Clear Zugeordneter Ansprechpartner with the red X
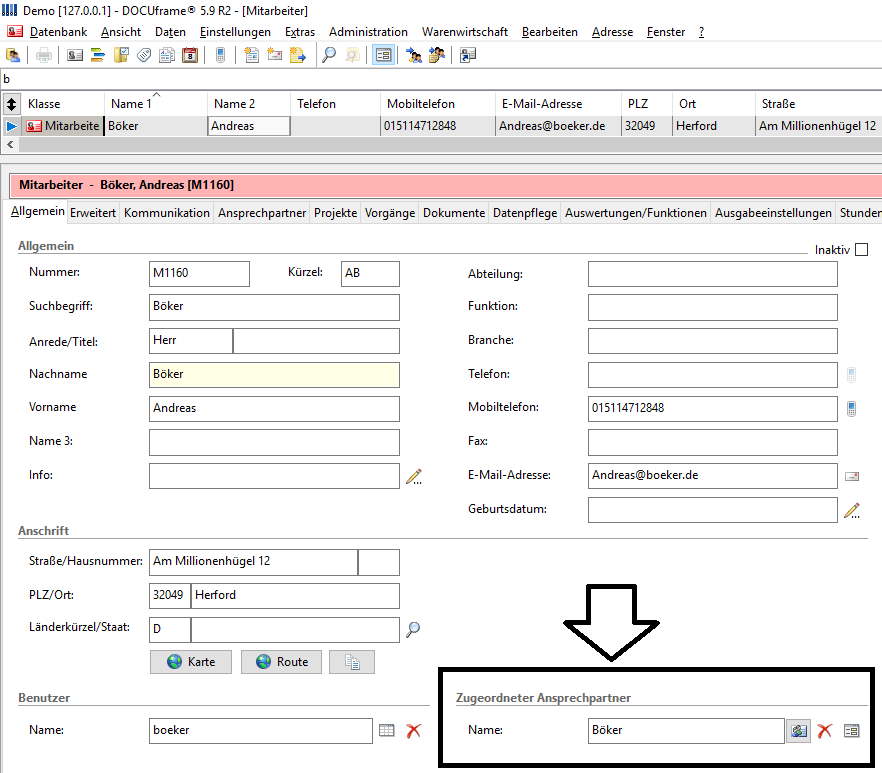The image size is (882, 773). (x=825, y=731)
